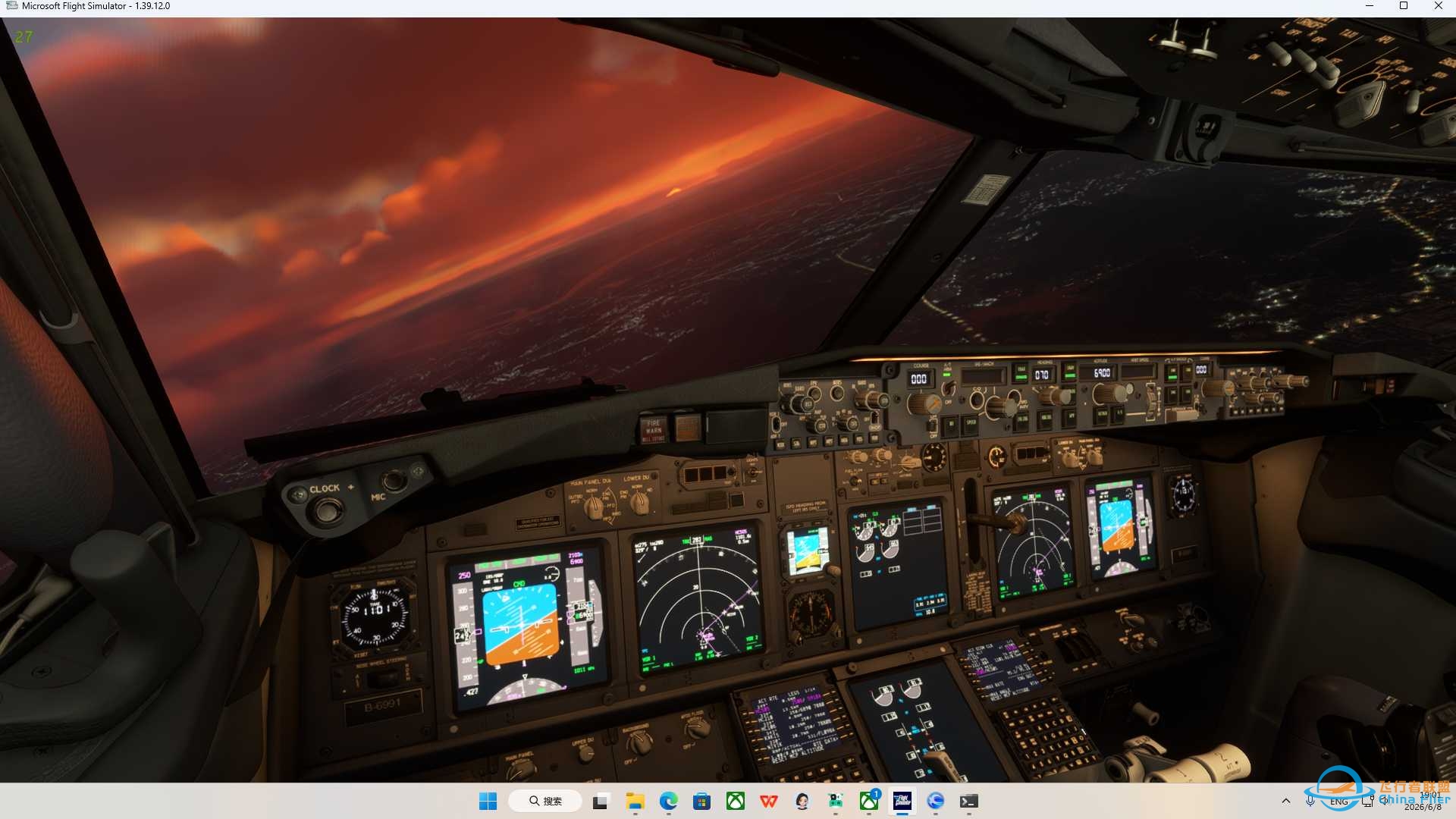Flip the A/T ARM autothrottle switch
Screen dimensions: 1456x819
tap(948, 390)
